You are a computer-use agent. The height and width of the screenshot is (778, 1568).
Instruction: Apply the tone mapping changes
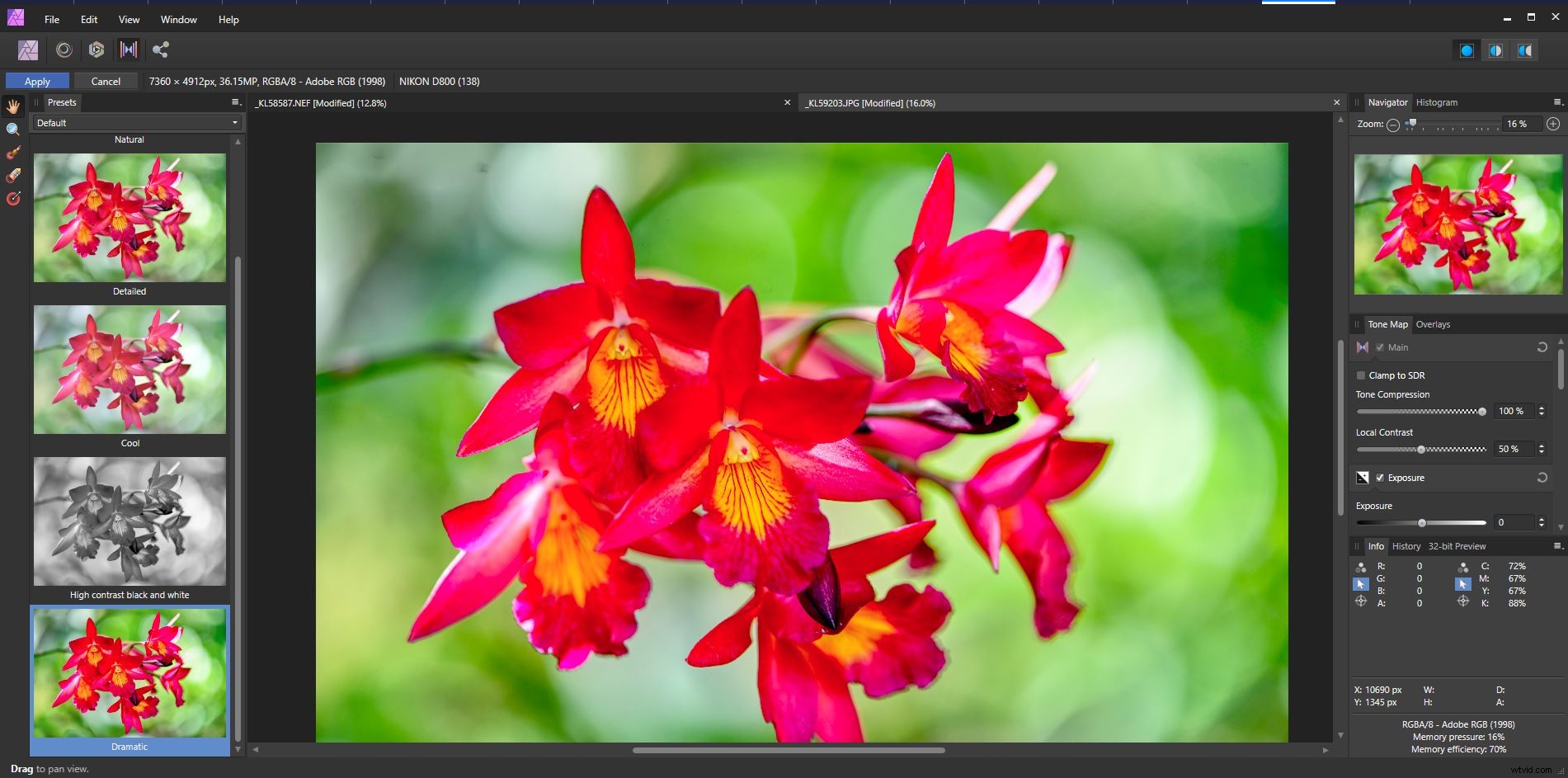pyautogui.click(x=36, y=81)
